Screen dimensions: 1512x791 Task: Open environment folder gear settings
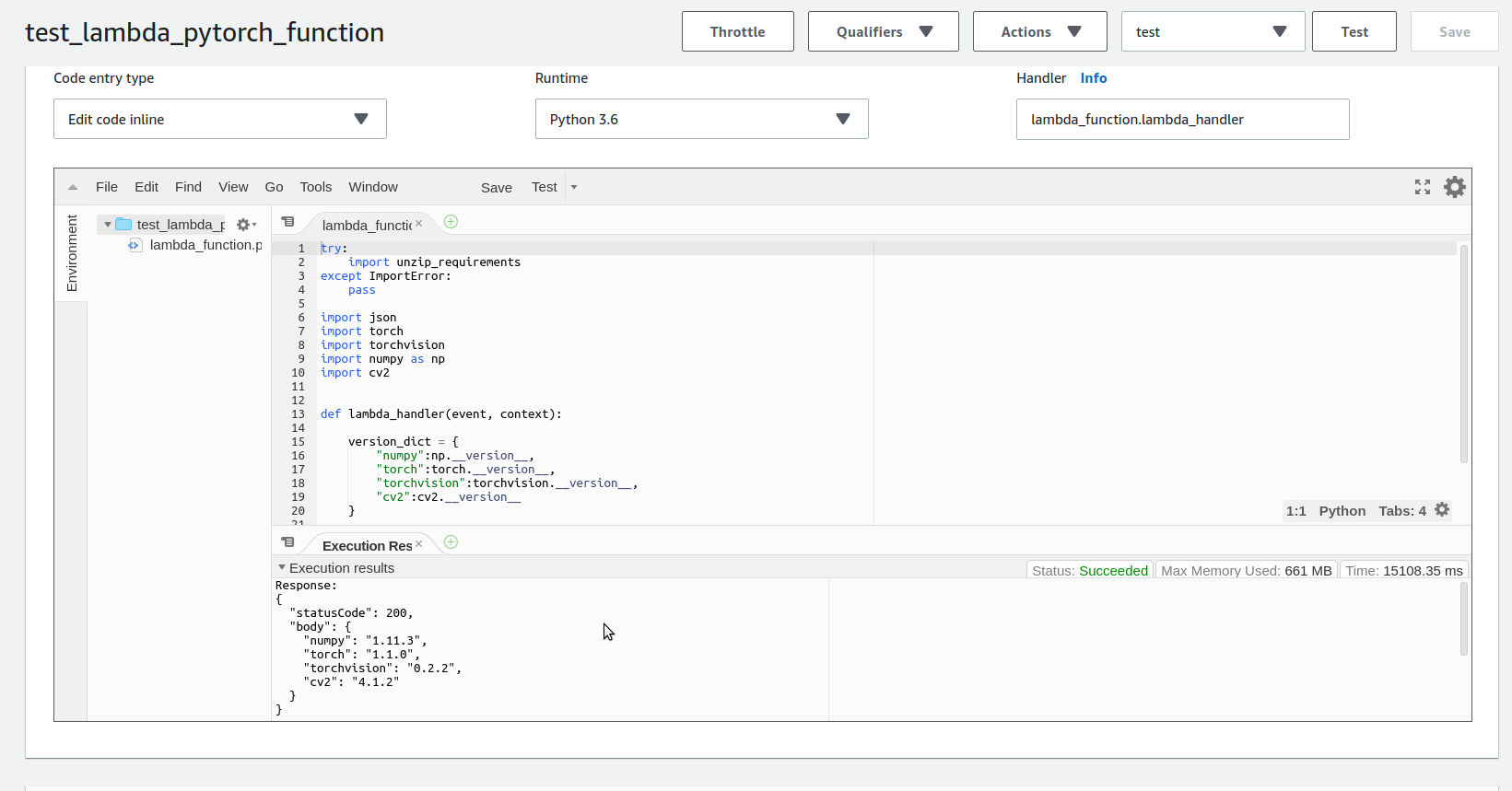[246, 225]
